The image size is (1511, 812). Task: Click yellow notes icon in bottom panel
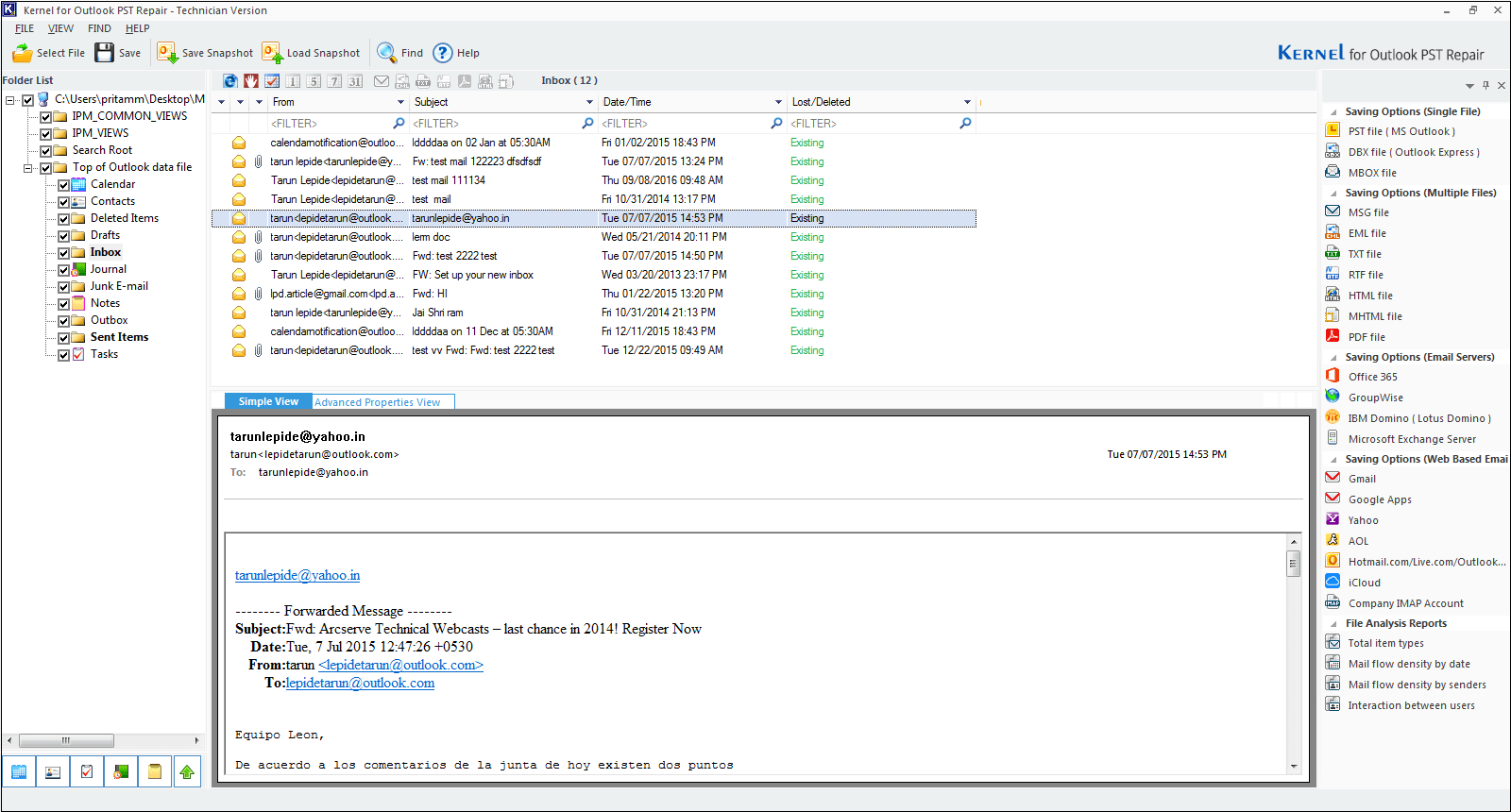coord(155,771)
